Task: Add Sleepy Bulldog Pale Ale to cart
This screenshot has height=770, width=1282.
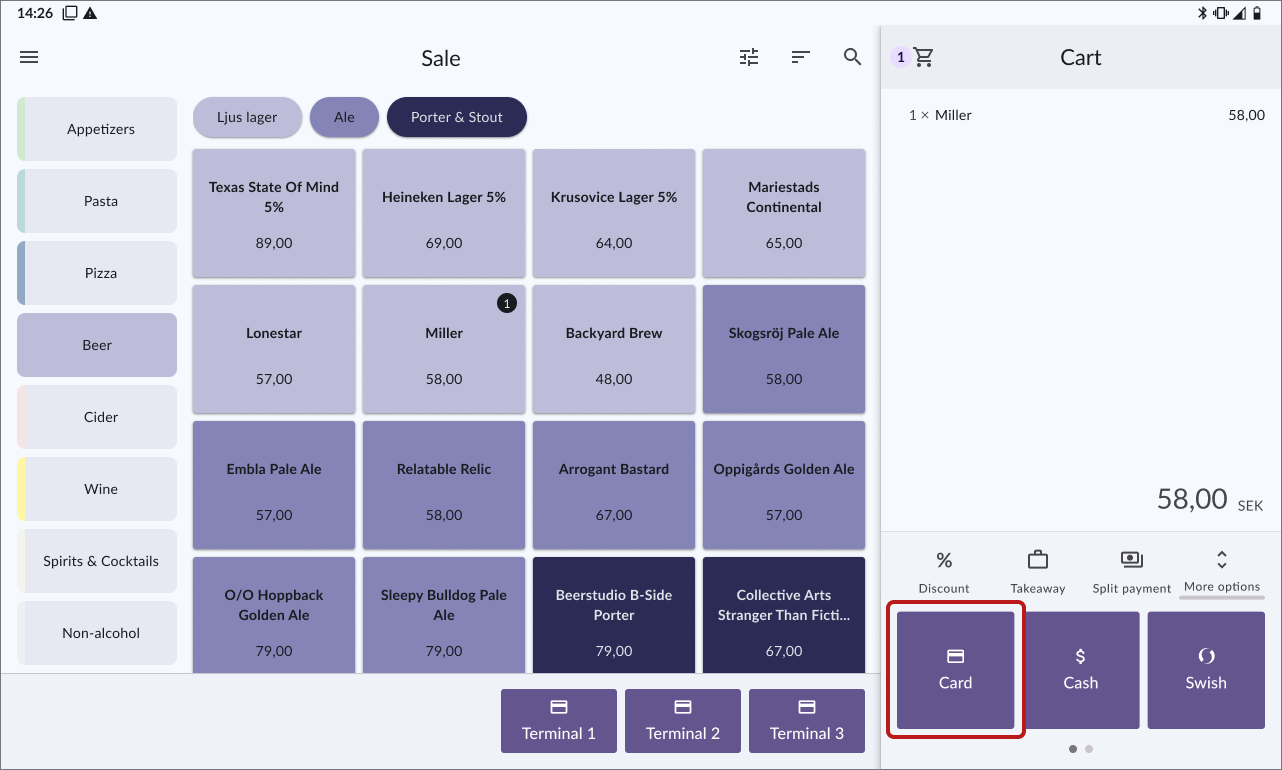Action: click(x=444, y=615)
